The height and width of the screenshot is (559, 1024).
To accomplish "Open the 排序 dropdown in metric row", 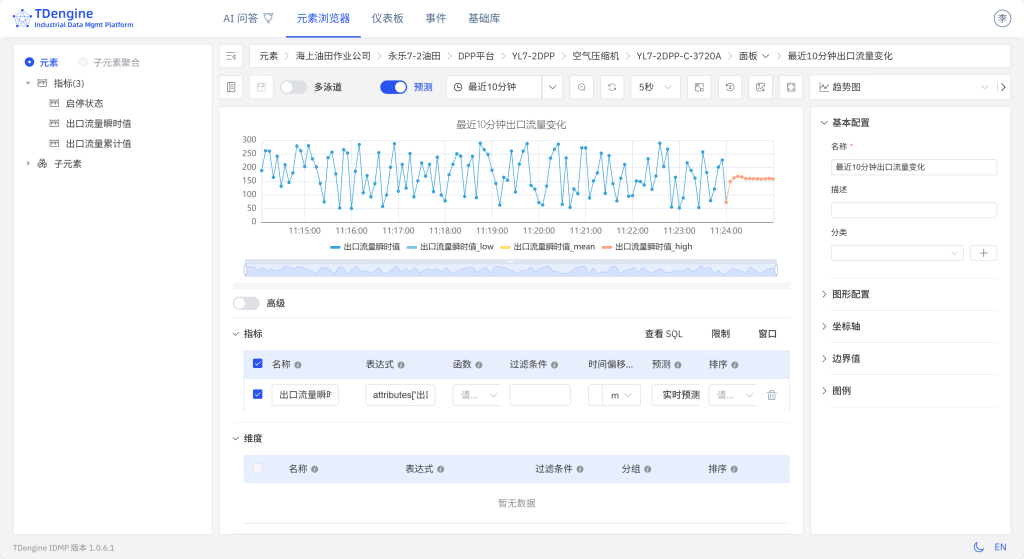I will [x=733, y=394].
